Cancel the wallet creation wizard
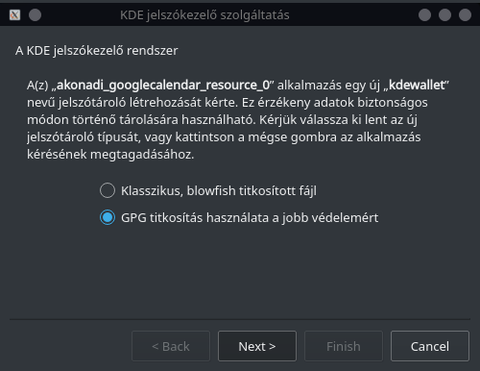 tap(430, 346)
